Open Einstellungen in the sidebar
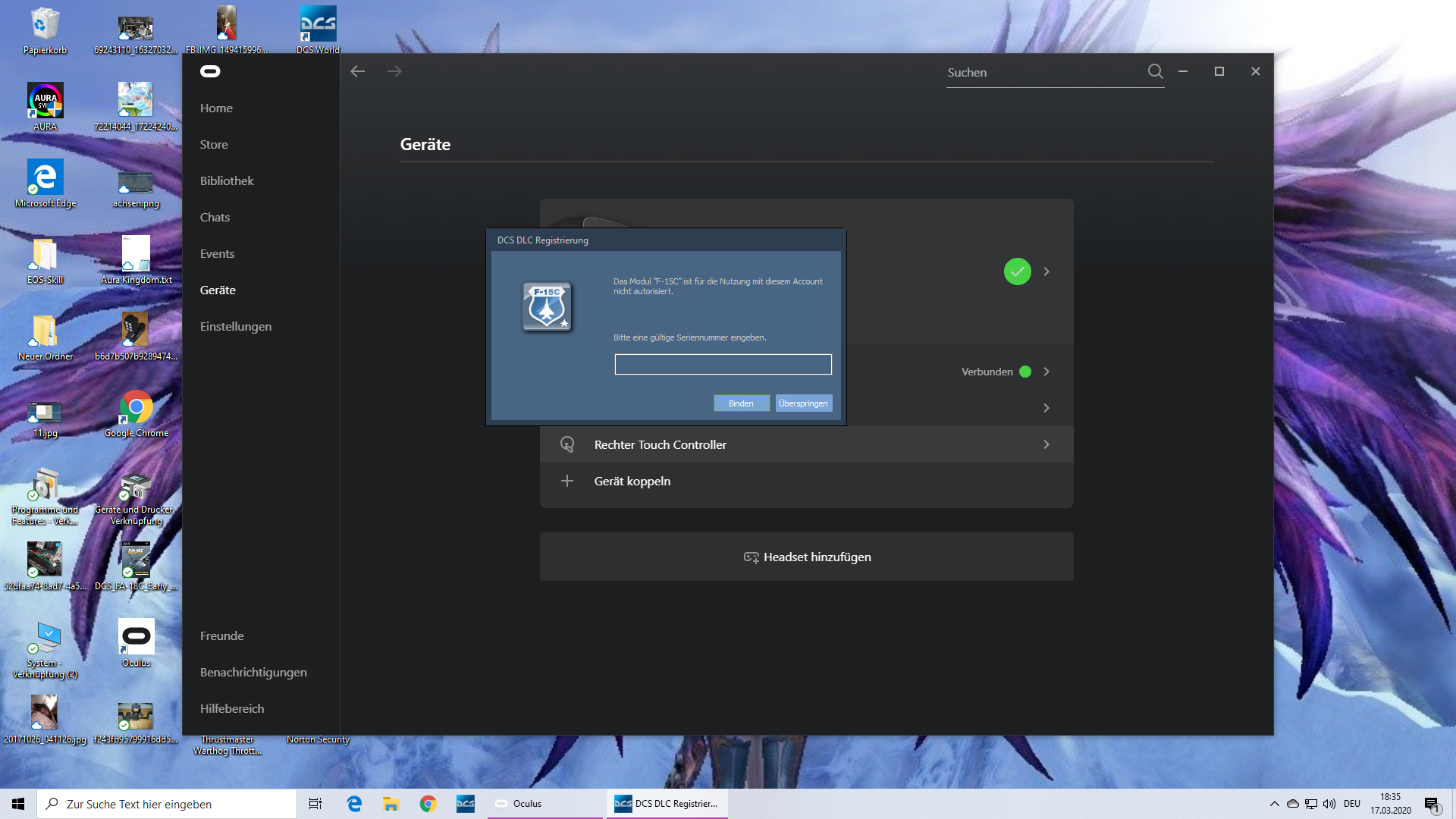1456x819 pixels. pyautogui.click(x=236, y=326)
